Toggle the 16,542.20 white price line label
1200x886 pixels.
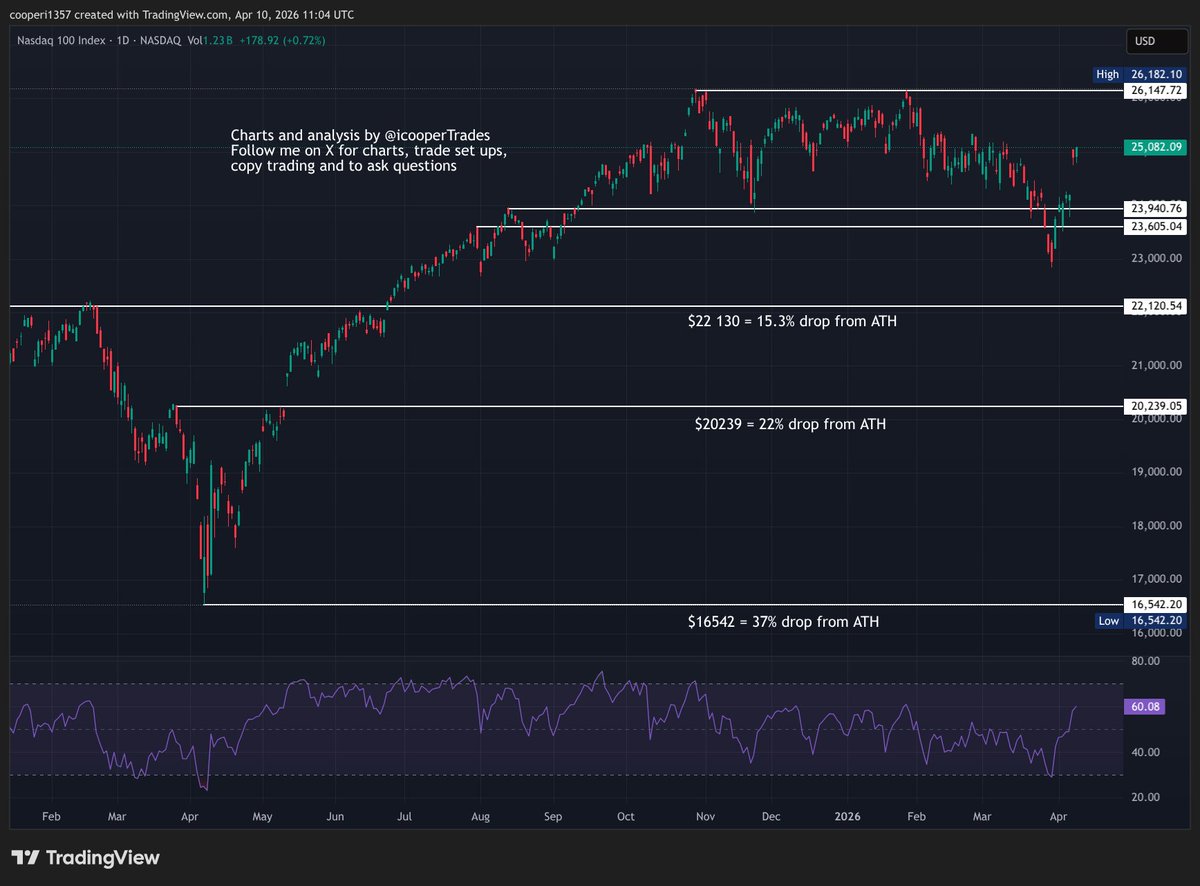pos(1156,604)
